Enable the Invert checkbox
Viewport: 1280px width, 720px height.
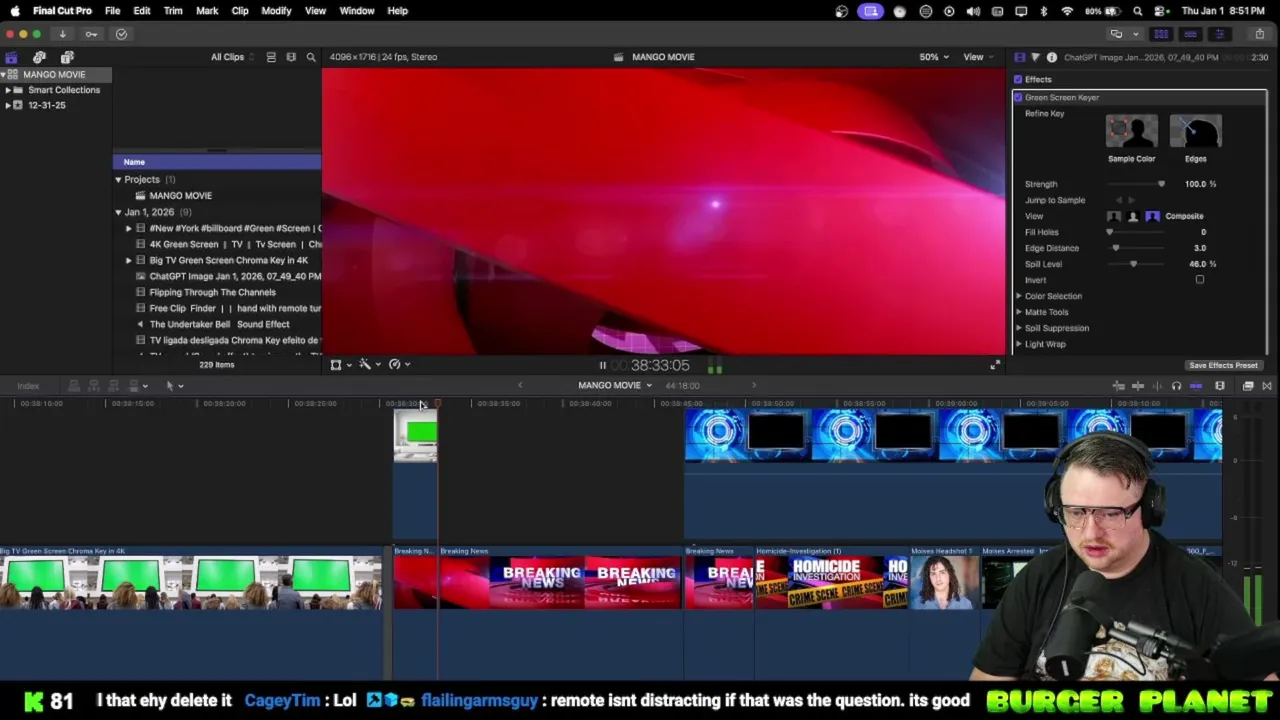[x=1199, y=280]
